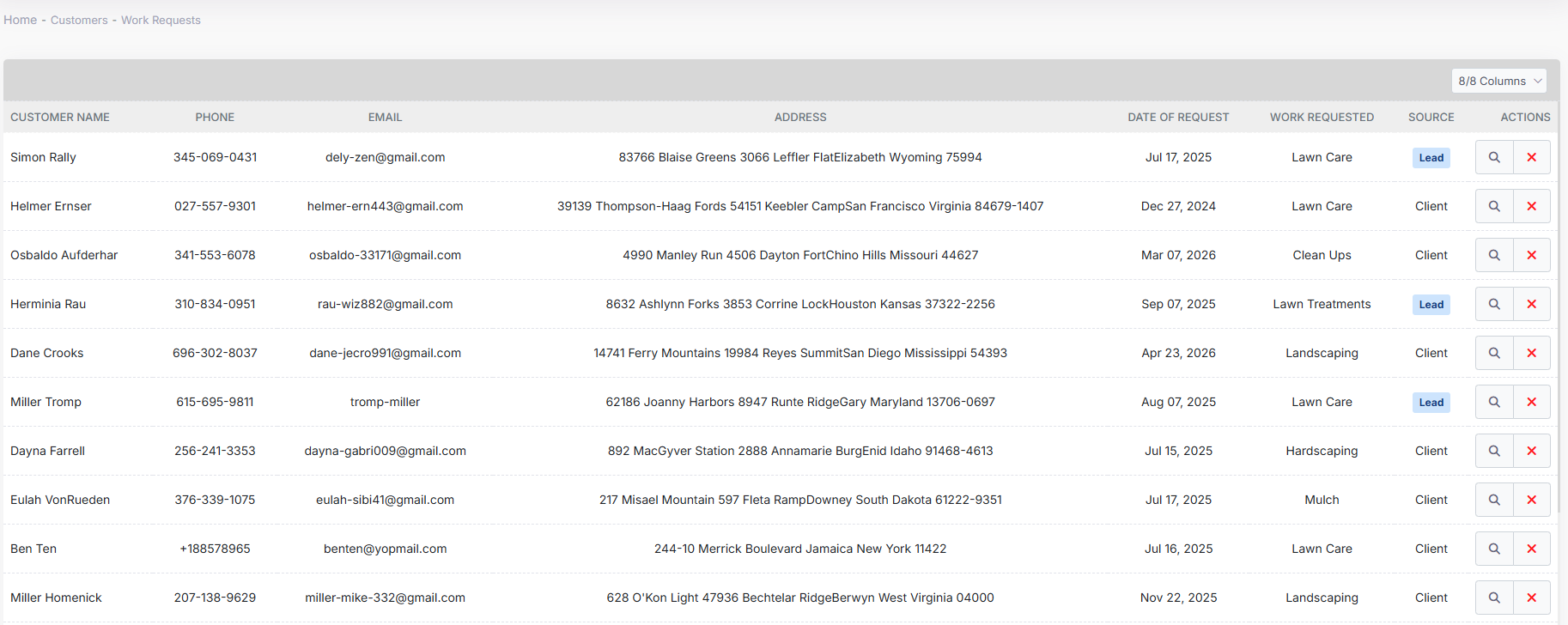Open Dane Crooks request details via magnifier
Viewport: 1568px width, 625px height.
click(1494, 353)
